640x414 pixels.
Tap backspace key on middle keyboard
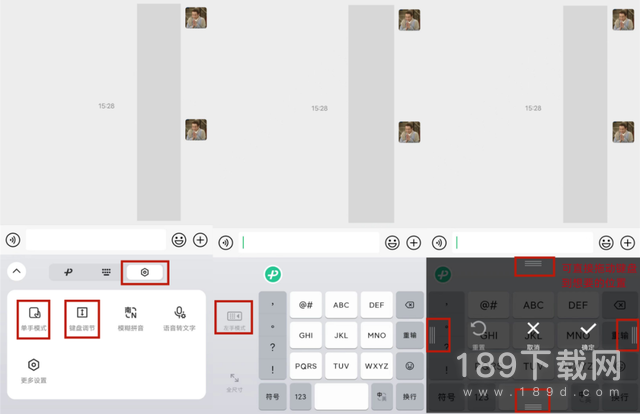point(409,305)
